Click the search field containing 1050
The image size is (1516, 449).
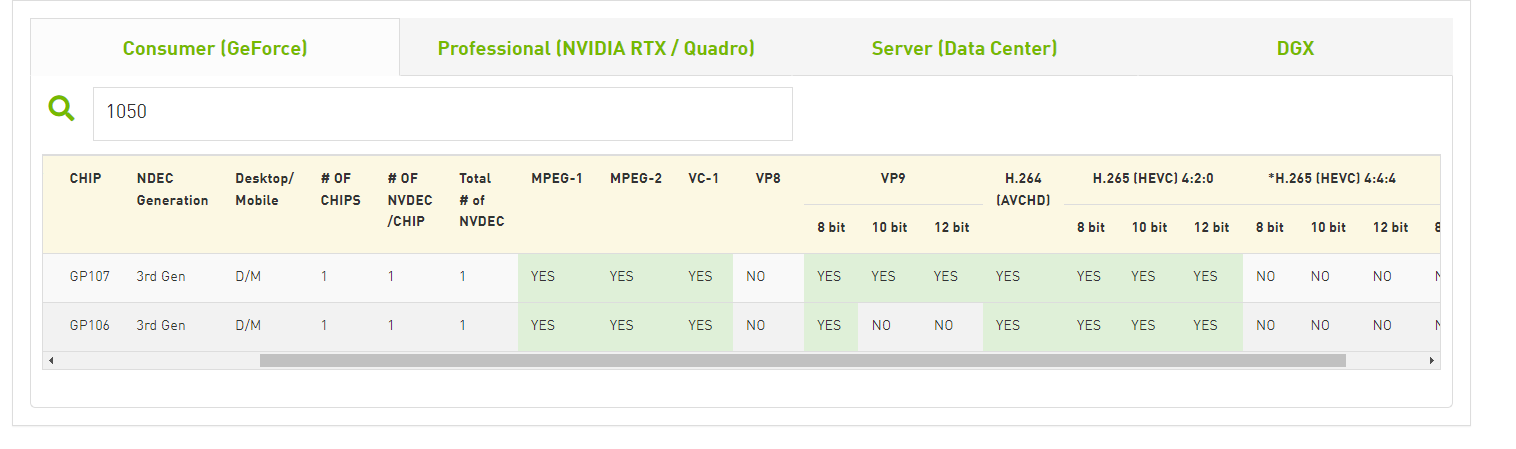(443, 113)
